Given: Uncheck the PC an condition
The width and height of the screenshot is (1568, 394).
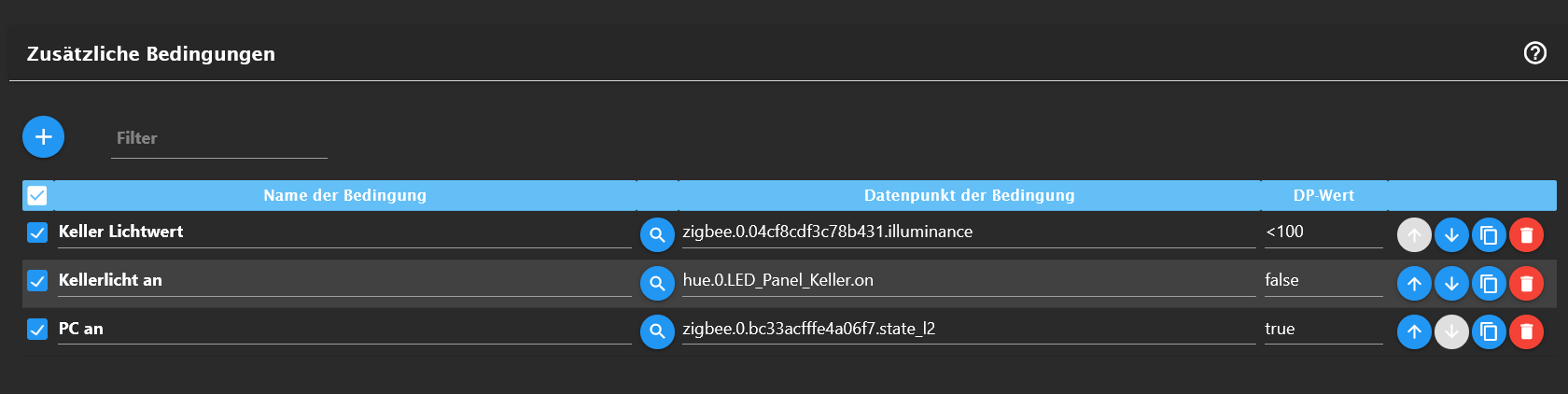Looking at the screenshot, I should coord(37,329).
